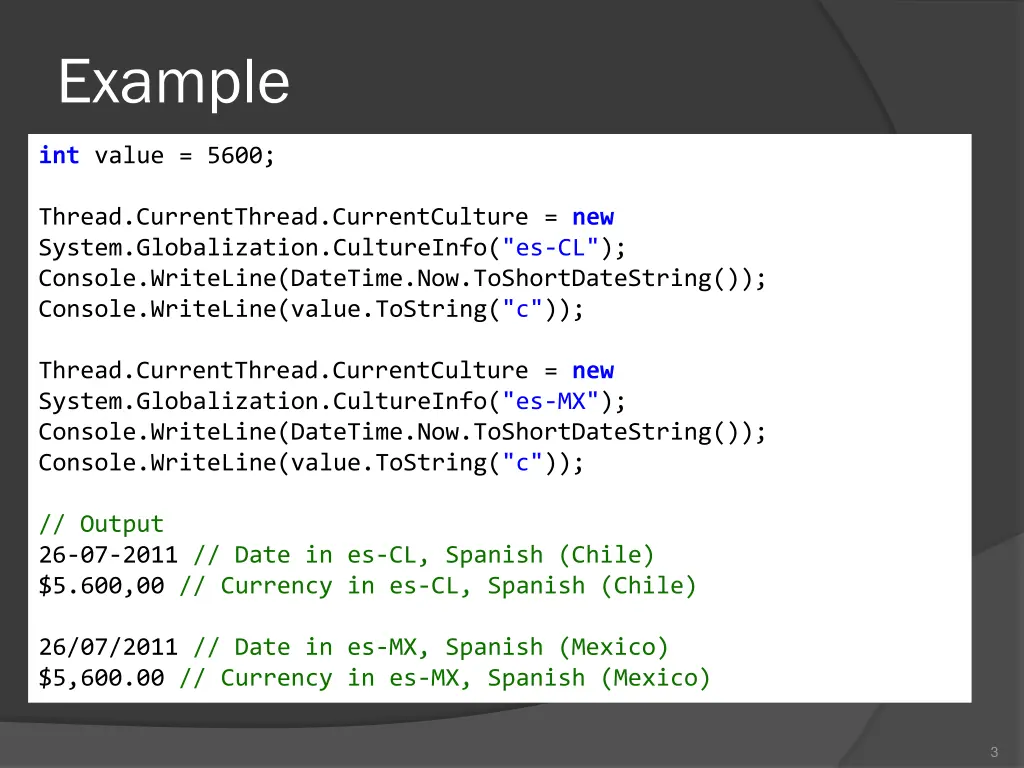Click the second new keyword
This screenshot has width=1024, height=768.
[593, 370]
